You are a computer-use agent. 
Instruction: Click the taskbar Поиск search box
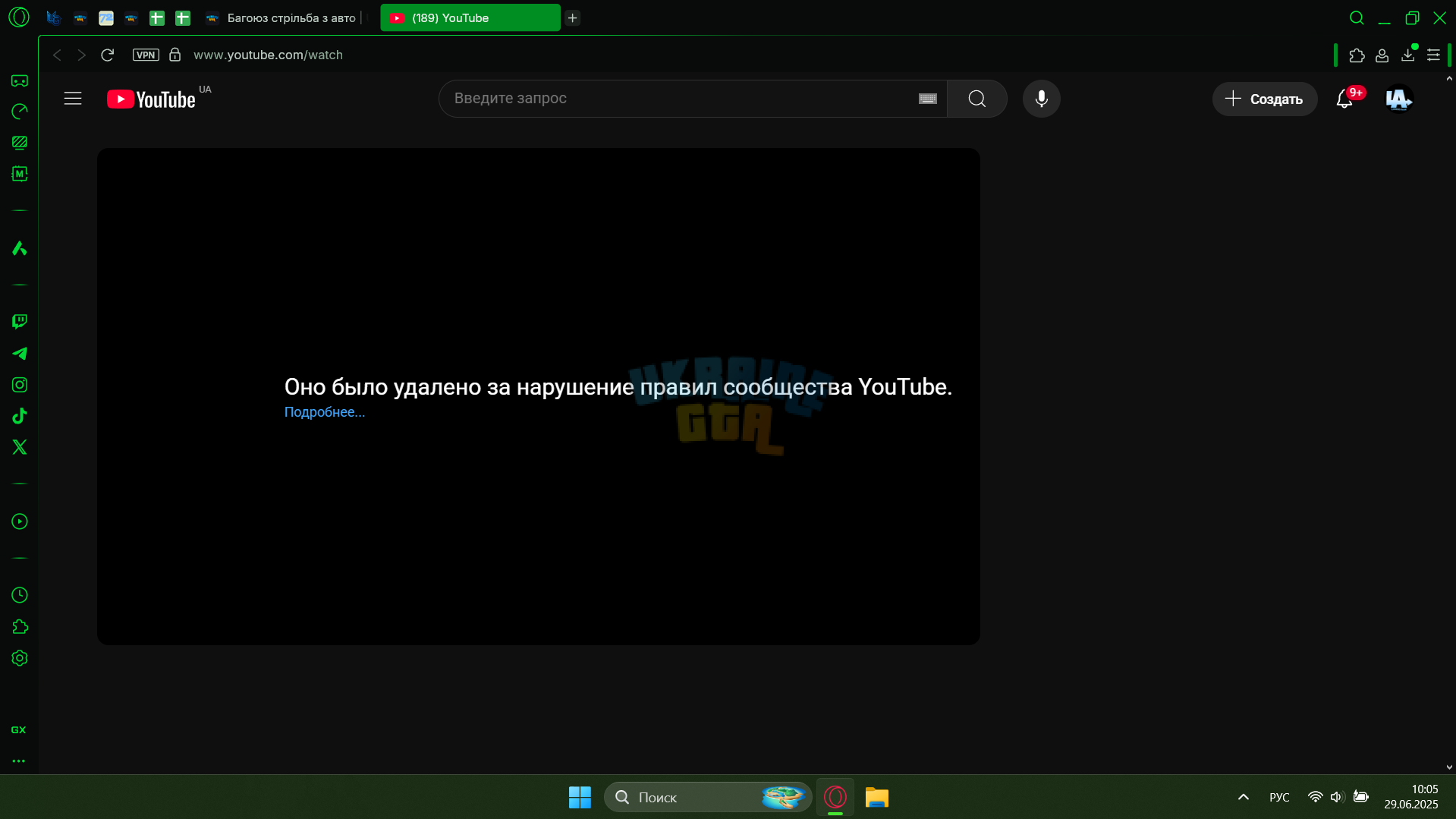(x=707, y=797)
